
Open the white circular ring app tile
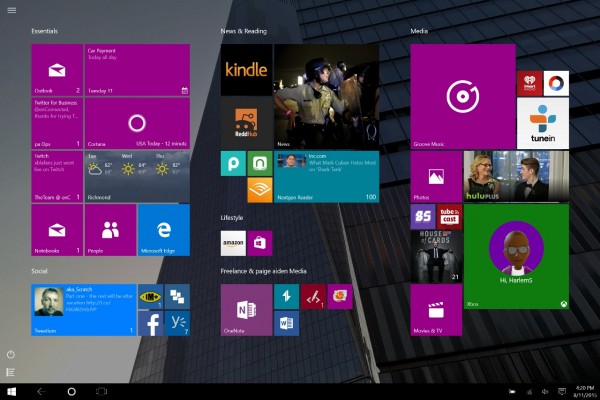coord(556,83)
